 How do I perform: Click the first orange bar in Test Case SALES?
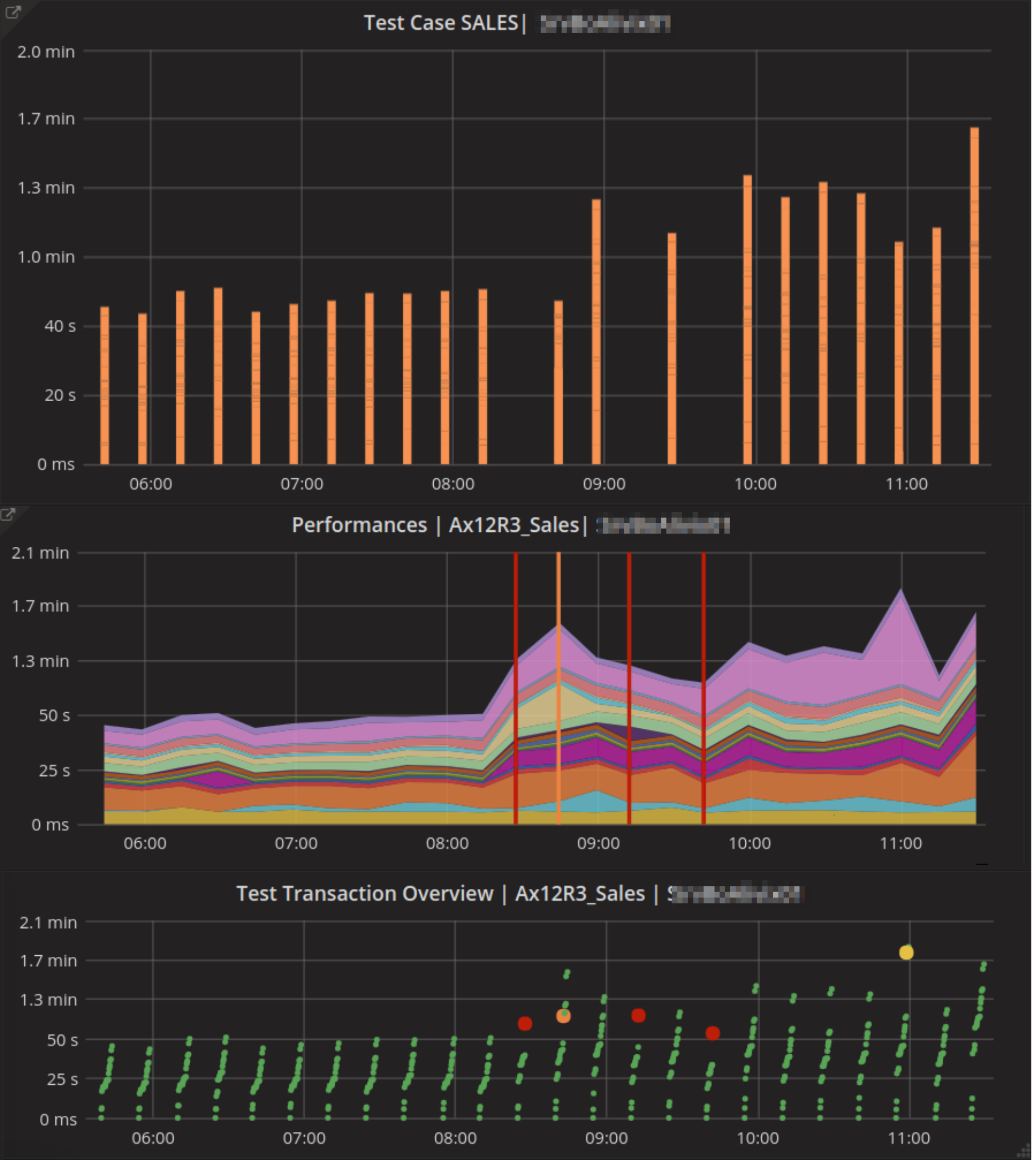105,387
